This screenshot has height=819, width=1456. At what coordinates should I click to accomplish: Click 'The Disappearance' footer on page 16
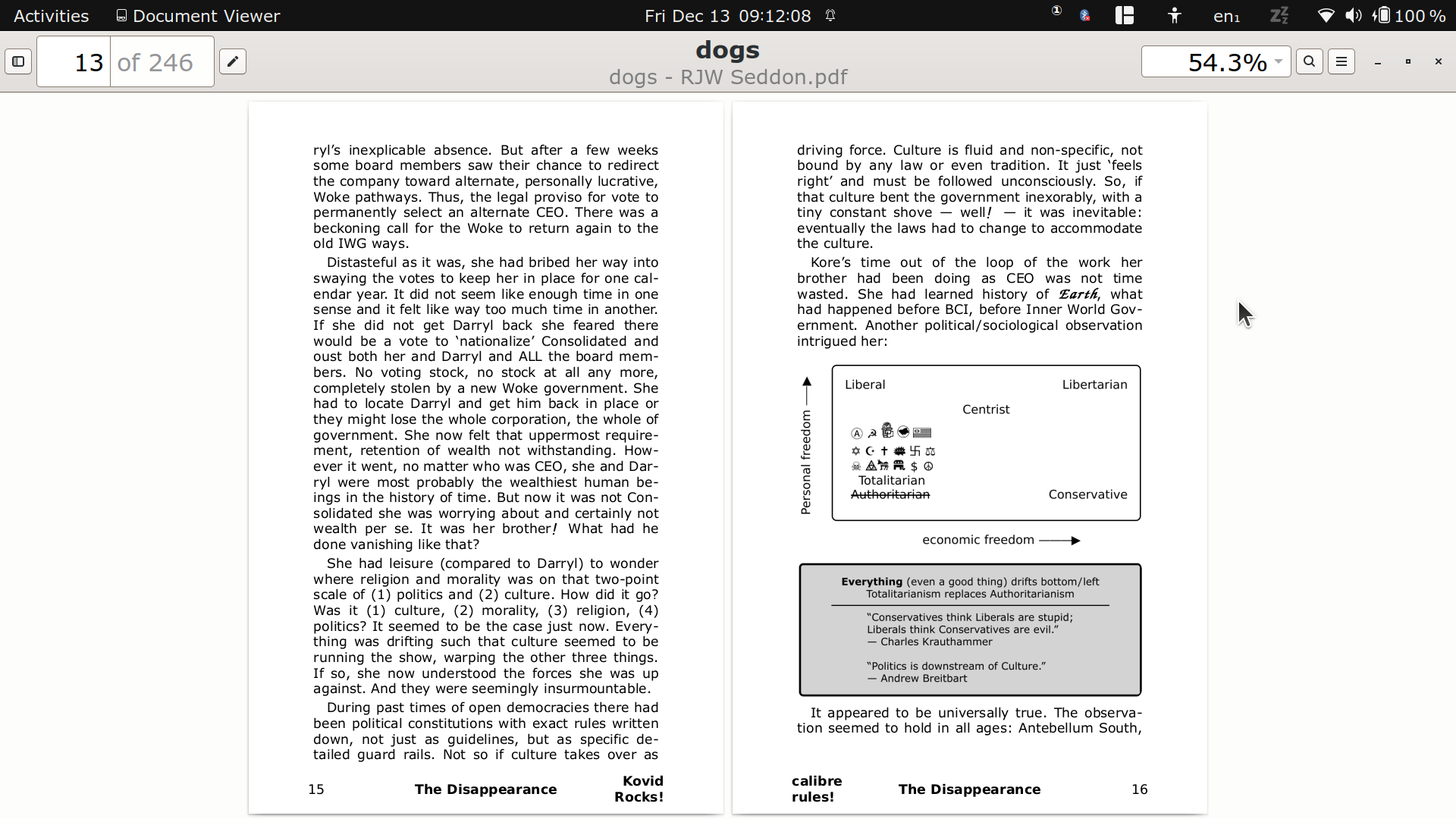point(969,789)
